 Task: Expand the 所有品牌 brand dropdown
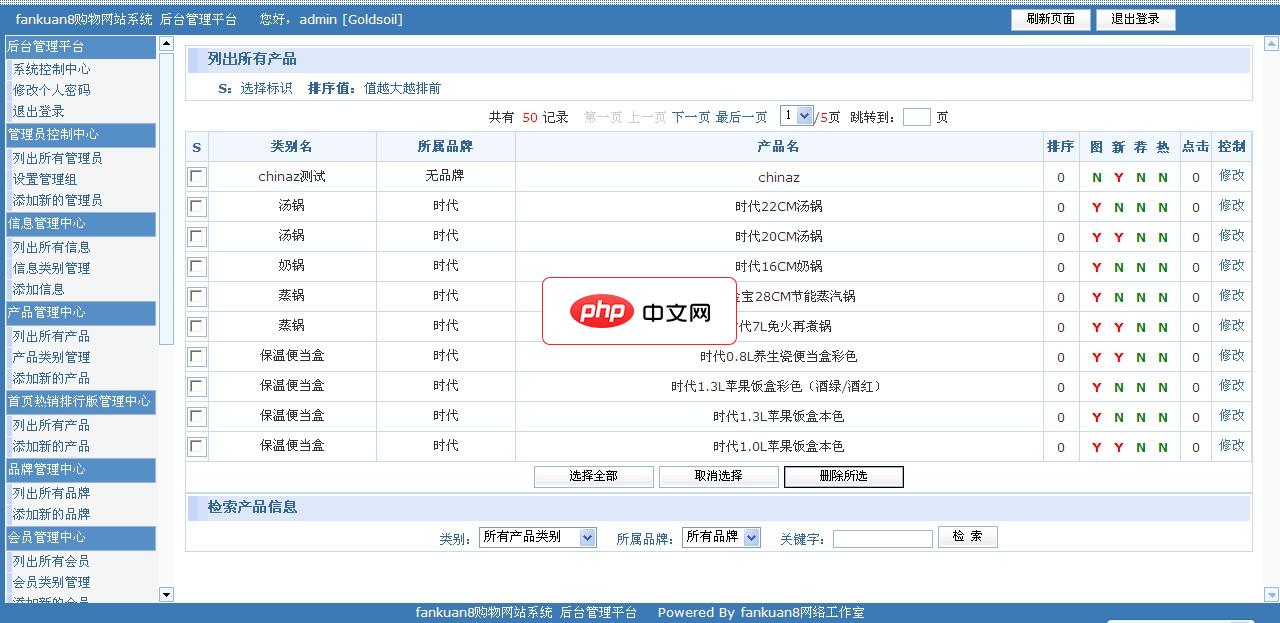click(719, 536)
